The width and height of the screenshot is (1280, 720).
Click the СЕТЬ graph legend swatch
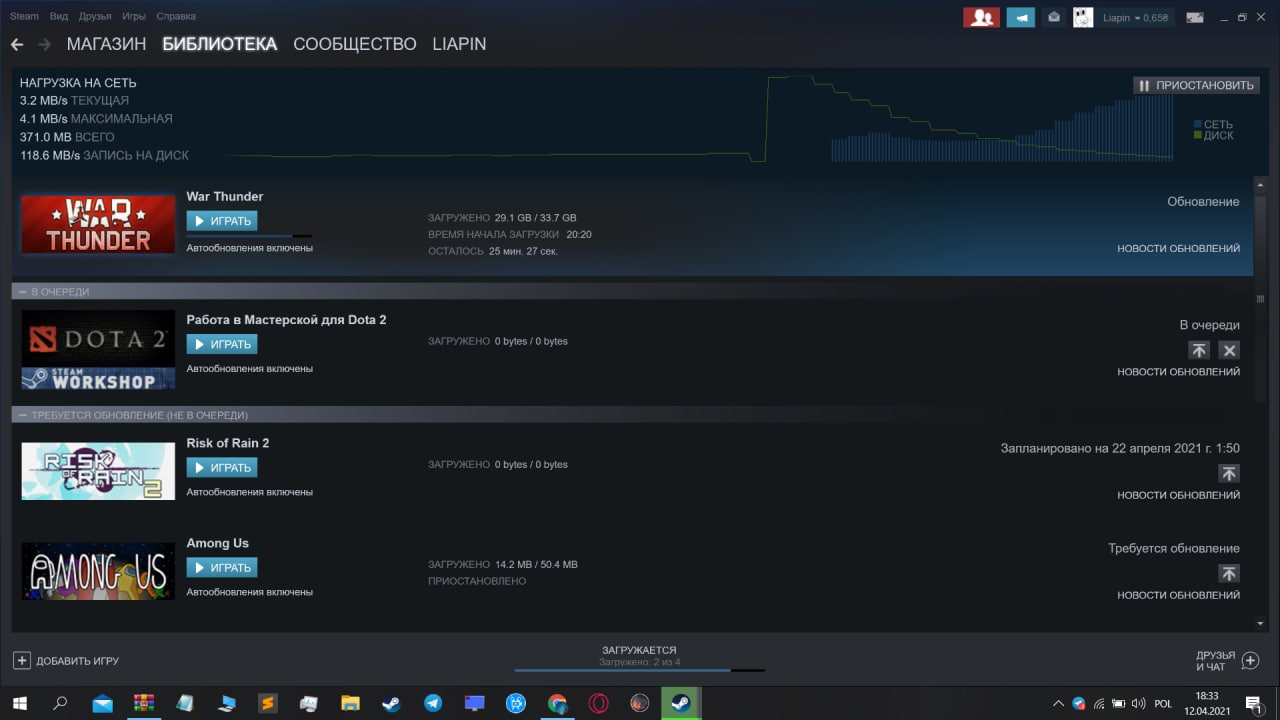coord(1198,124)
